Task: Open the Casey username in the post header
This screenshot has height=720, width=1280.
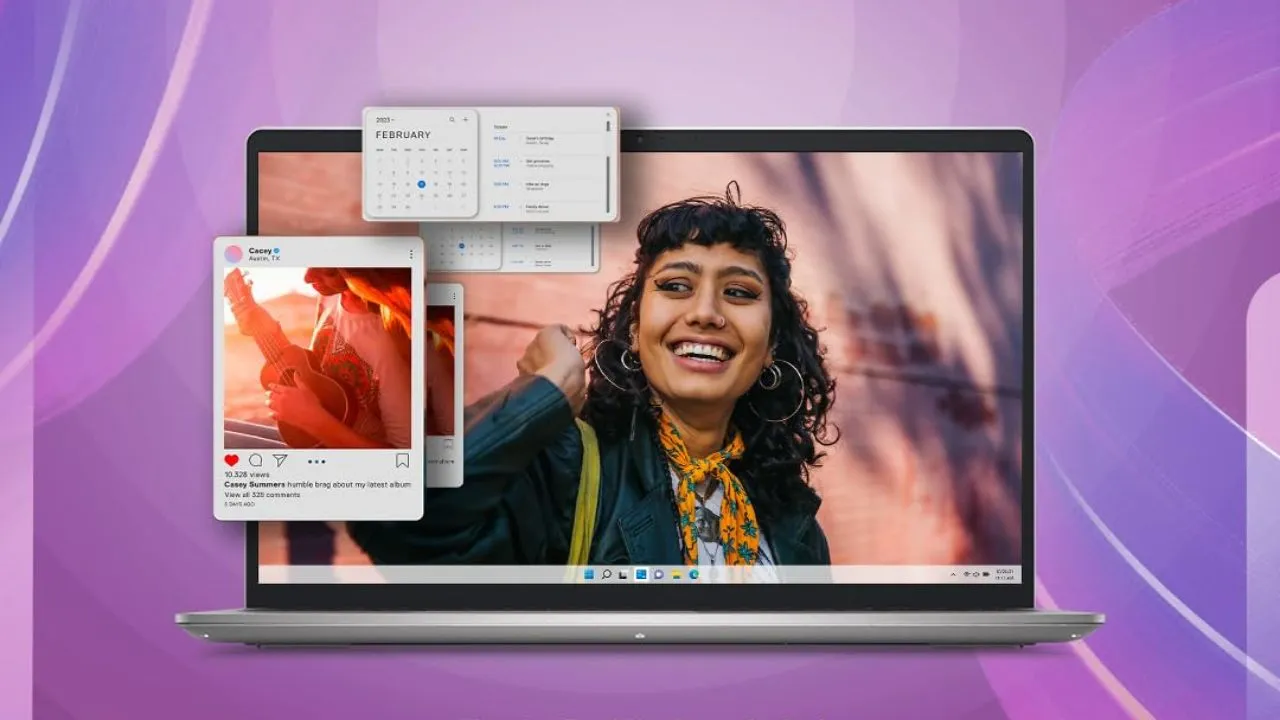Action: pyautogui.click(x=260, y=250)
